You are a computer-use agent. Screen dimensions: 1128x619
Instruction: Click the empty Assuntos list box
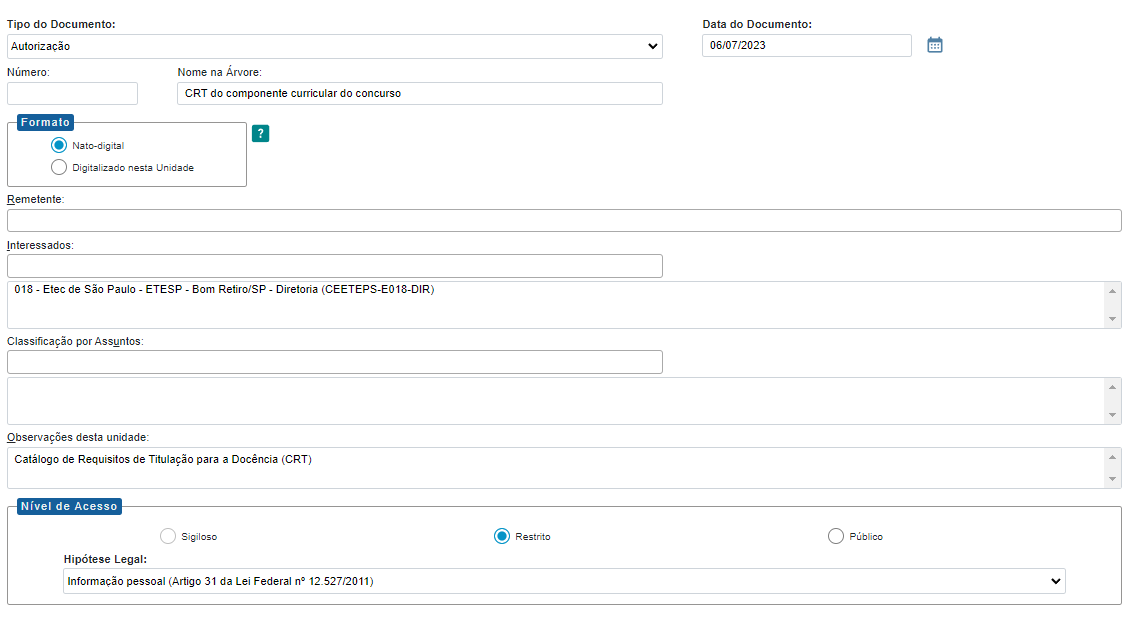[555, 401]
